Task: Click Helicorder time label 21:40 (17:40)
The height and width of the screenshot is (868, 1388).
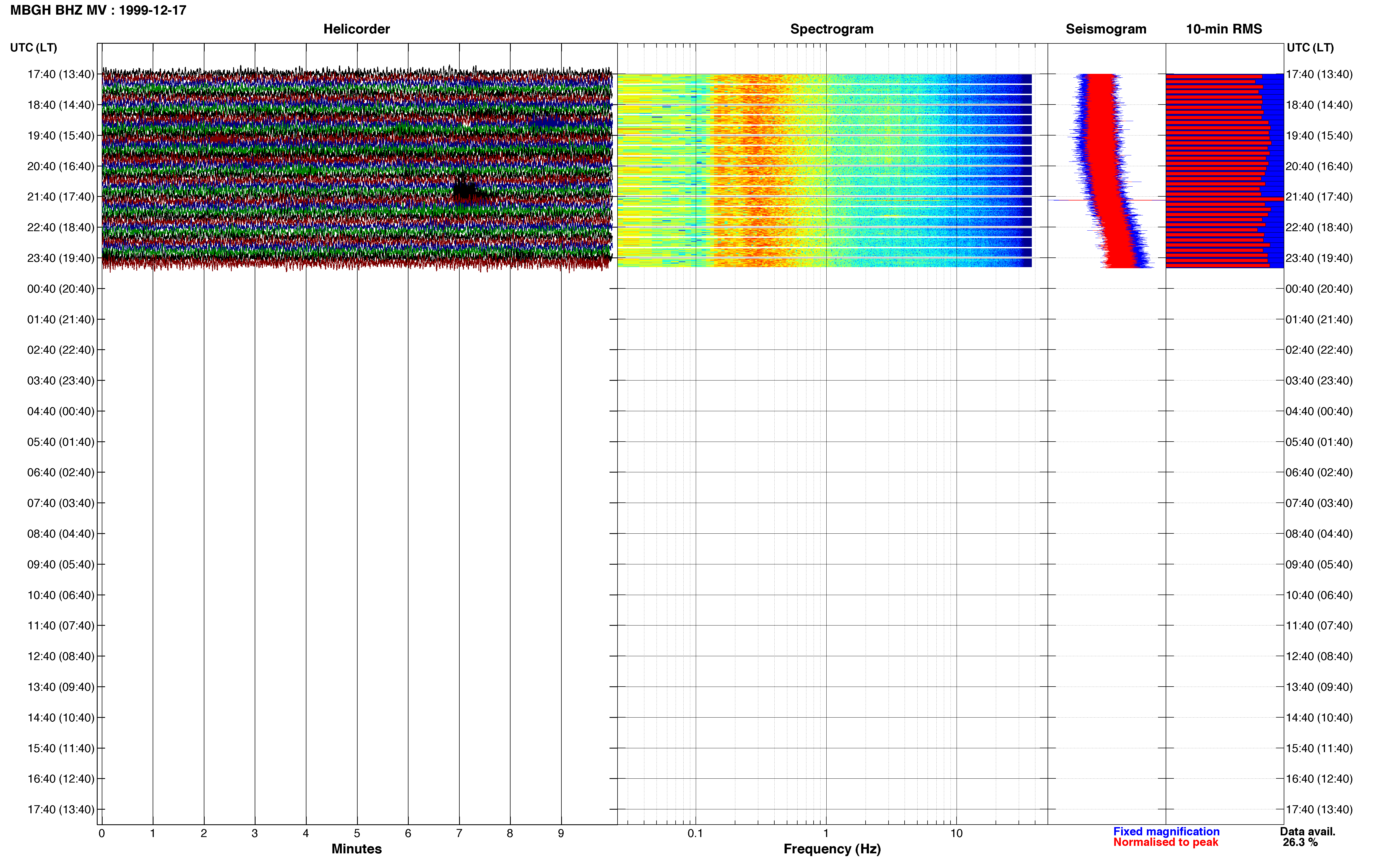Action: point(61,197)
